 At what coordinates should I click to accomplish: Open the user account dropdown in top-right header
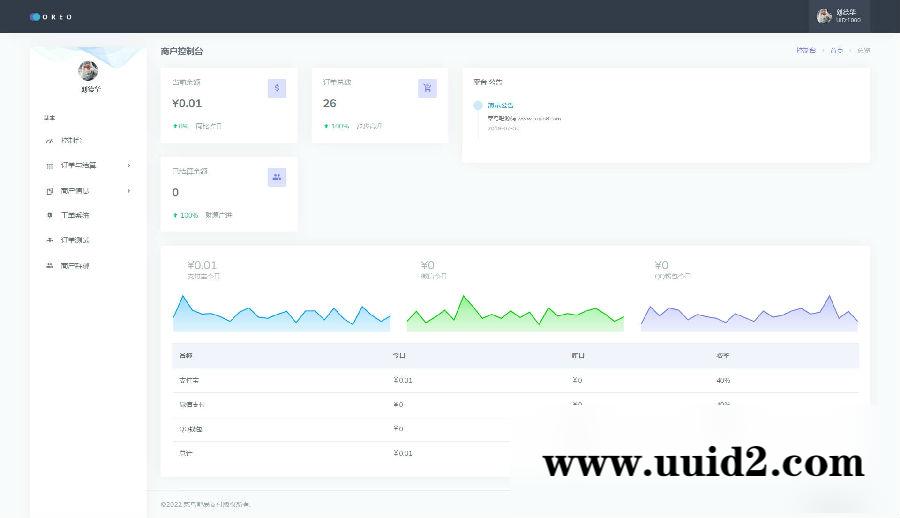[x=839, y=16]
